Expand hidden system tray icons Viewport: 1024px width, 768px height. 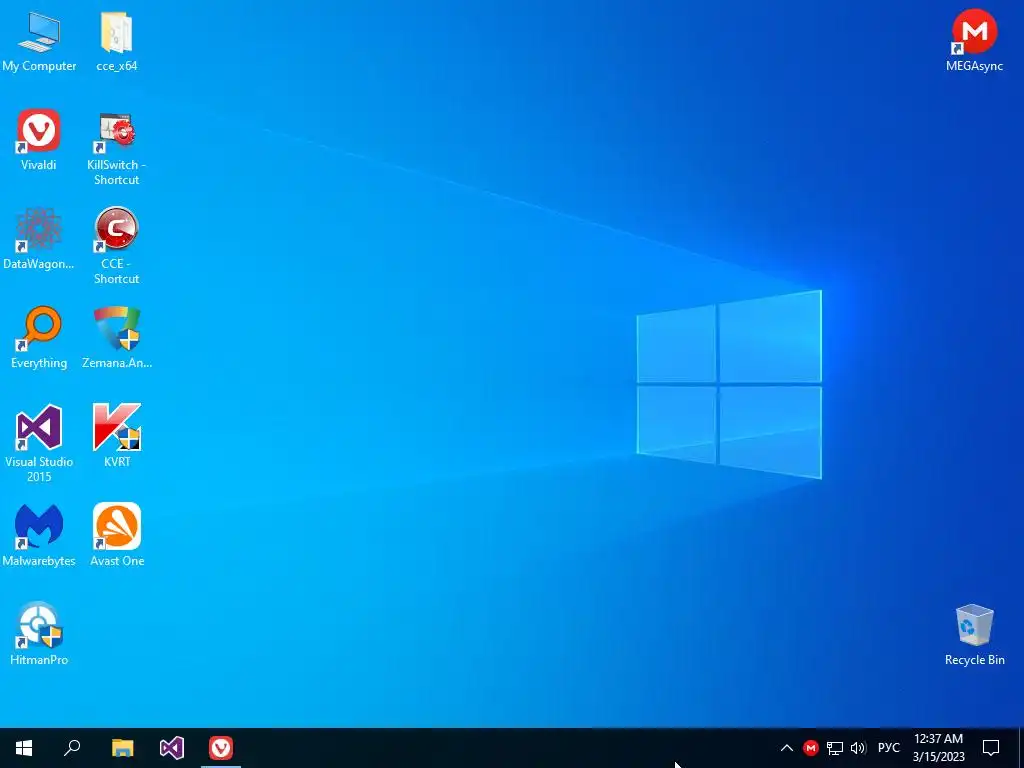787,748
